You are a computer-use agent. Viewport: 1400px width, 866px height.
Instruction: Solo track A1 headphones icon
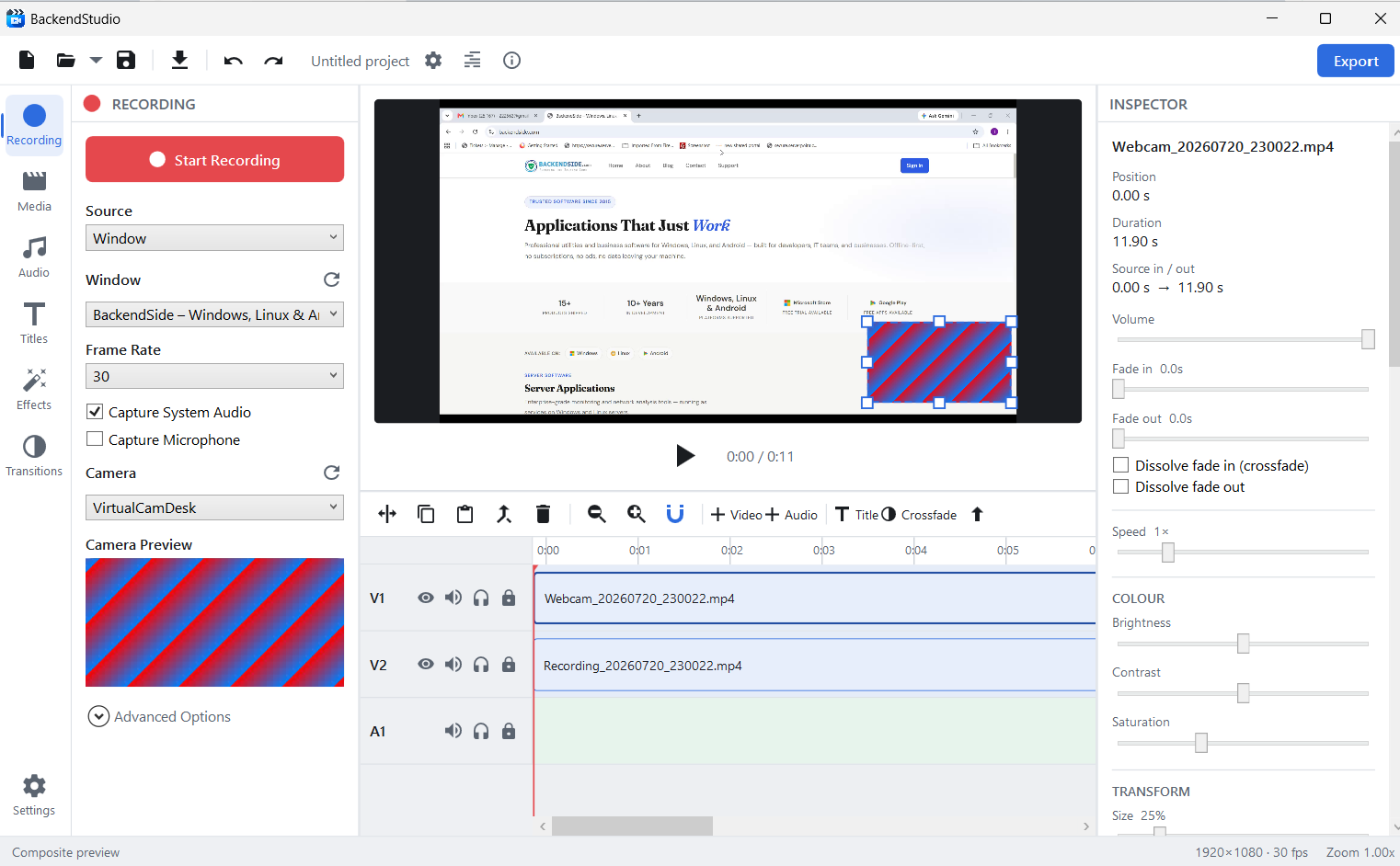click(x=481, y=732)
